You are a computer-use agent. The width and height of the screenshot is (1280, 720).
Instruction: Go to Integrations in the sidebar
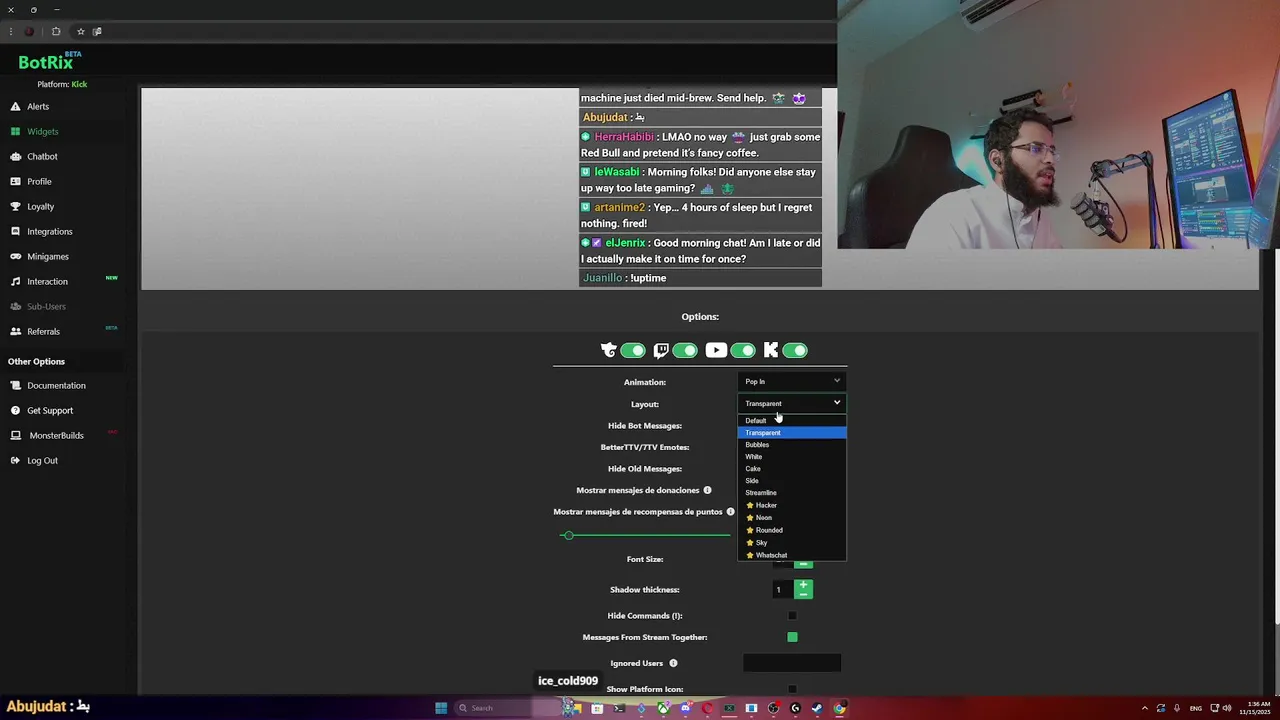click(x=49, y=231)
